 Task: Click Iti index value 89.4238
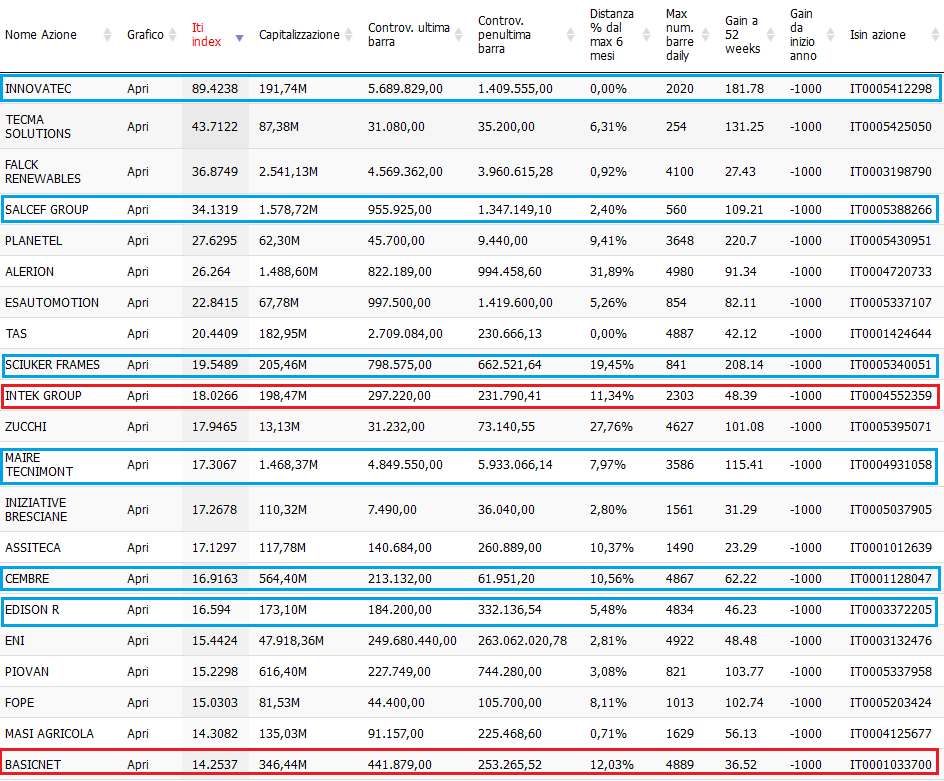pos(215,89)
